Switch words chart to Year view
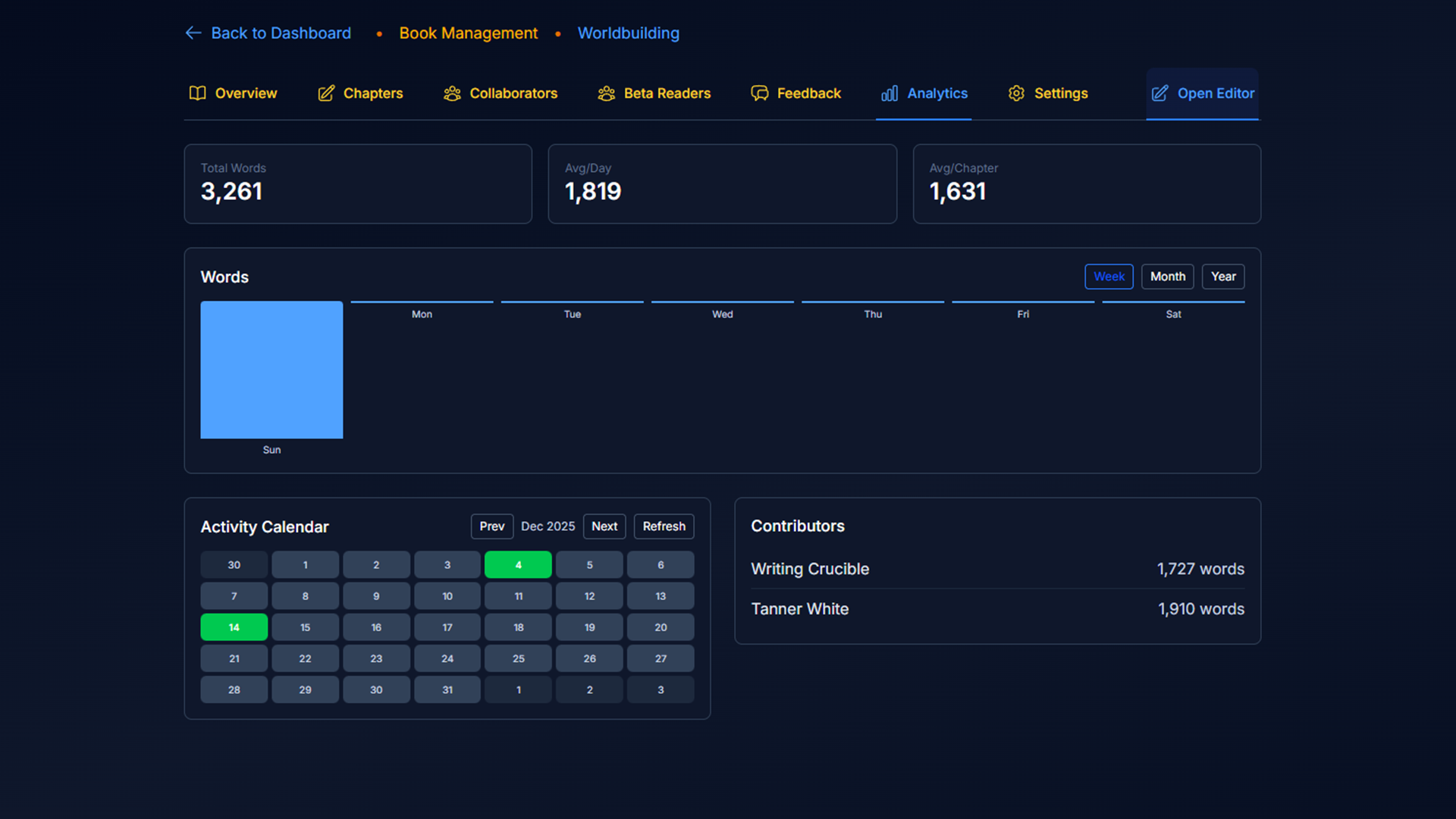The width and height of the screenshot is (1456, 819). (1223, 276)
